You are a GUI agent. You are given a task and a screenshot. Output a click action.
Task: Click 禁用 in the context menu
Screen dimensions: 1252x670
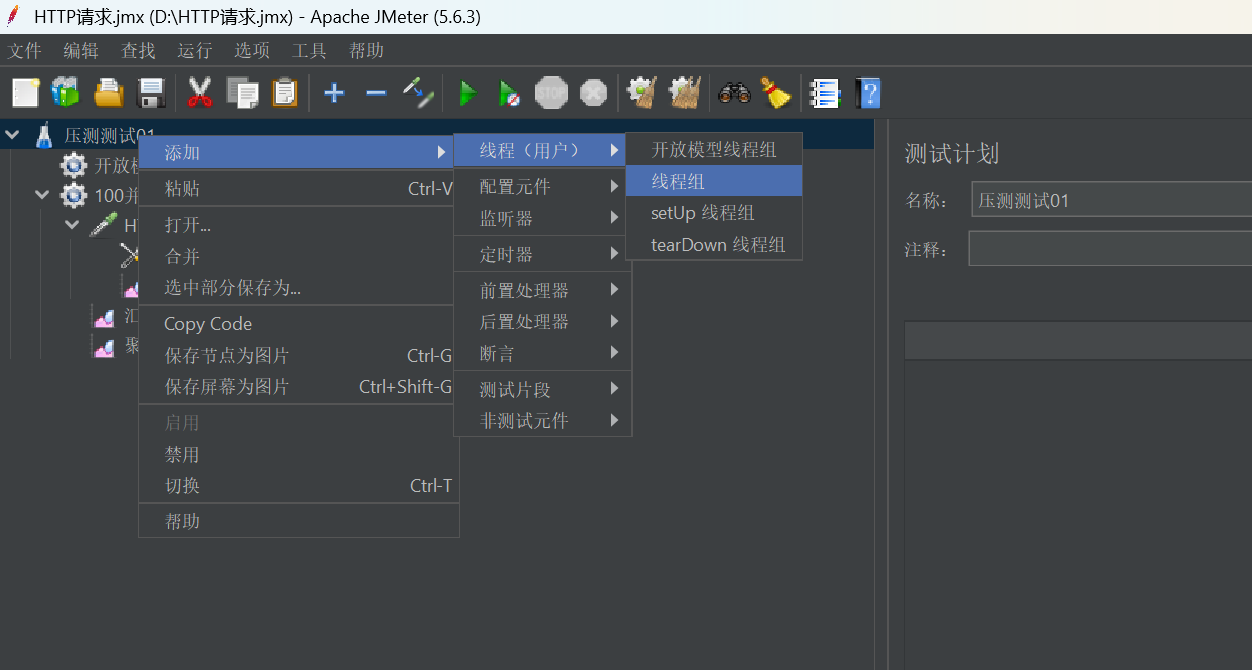coord(298,454)
